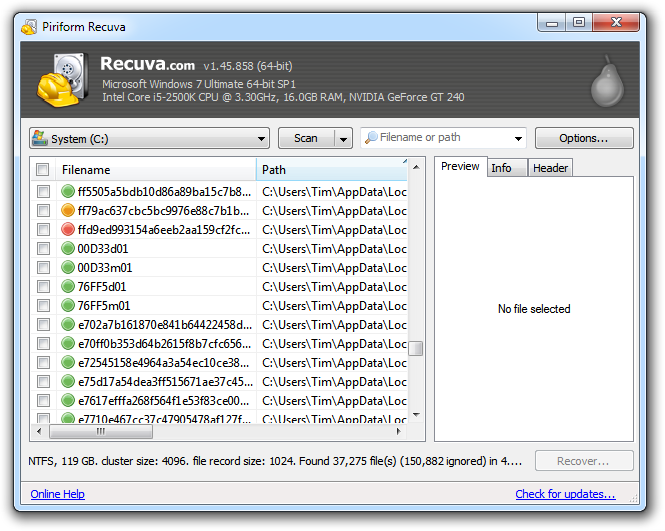
Task: Open the Online Help link
Action: [57, 494]
